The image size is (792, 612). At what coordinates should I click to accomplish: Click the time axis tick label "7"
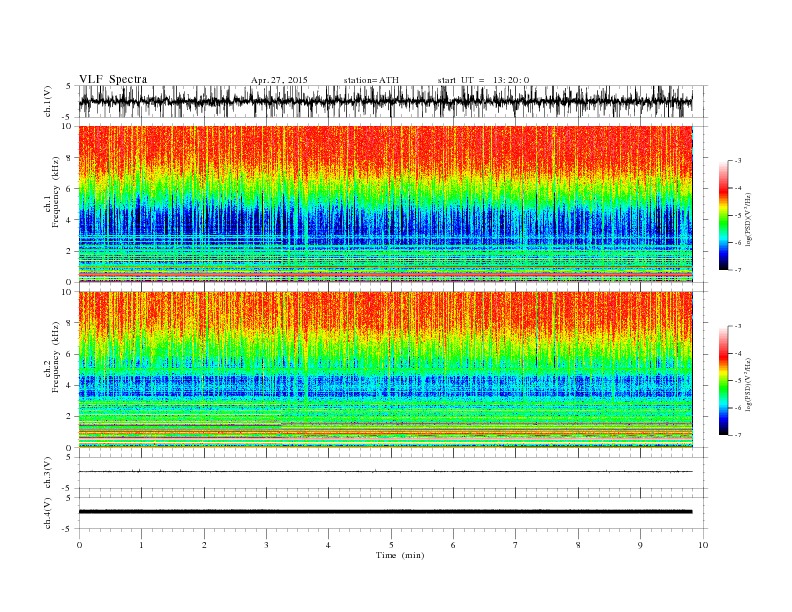[x=515, y=545]
